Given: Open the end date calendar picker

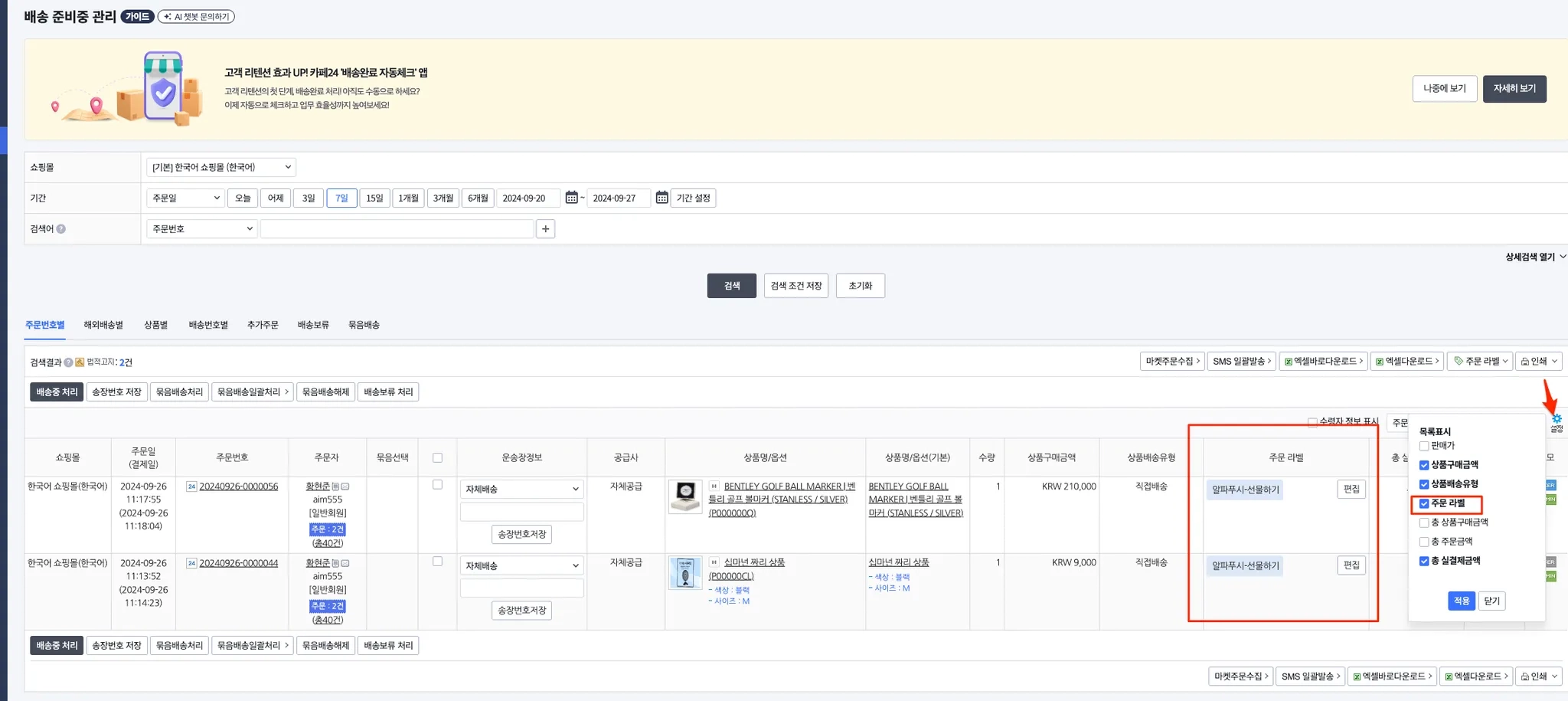Looking at the screenshot, I should pyautogui.click(x=661, y=198).
